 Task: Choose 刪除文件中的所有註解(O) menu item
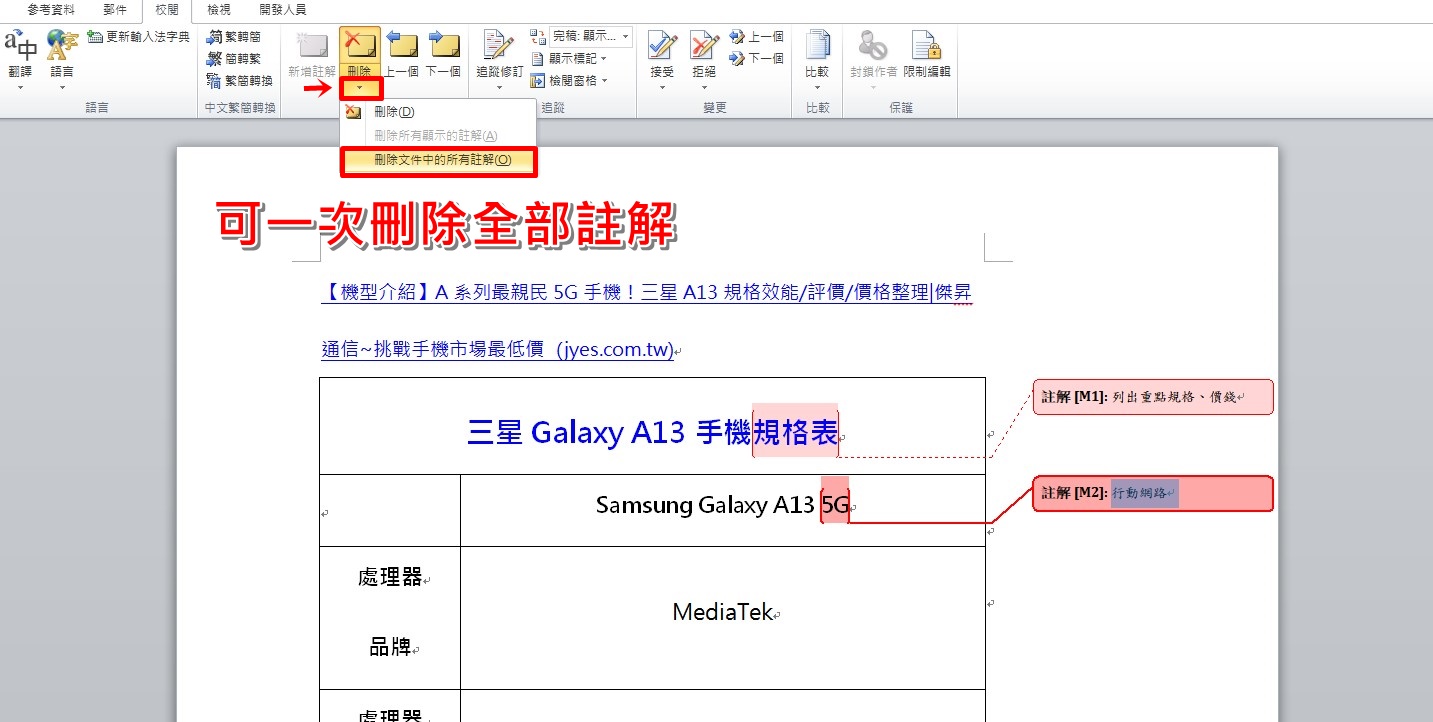(438, 160)
